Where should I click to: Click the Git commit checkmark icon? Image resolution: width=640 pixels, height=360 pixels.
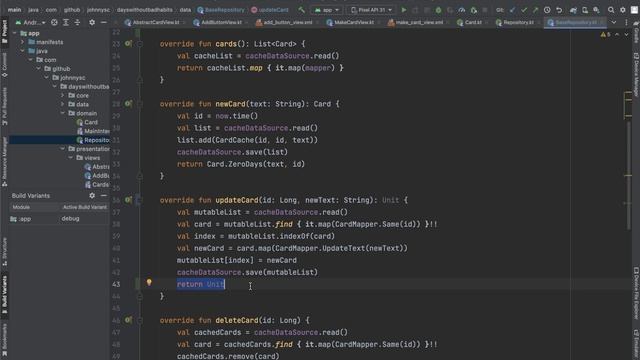(524, 10)
